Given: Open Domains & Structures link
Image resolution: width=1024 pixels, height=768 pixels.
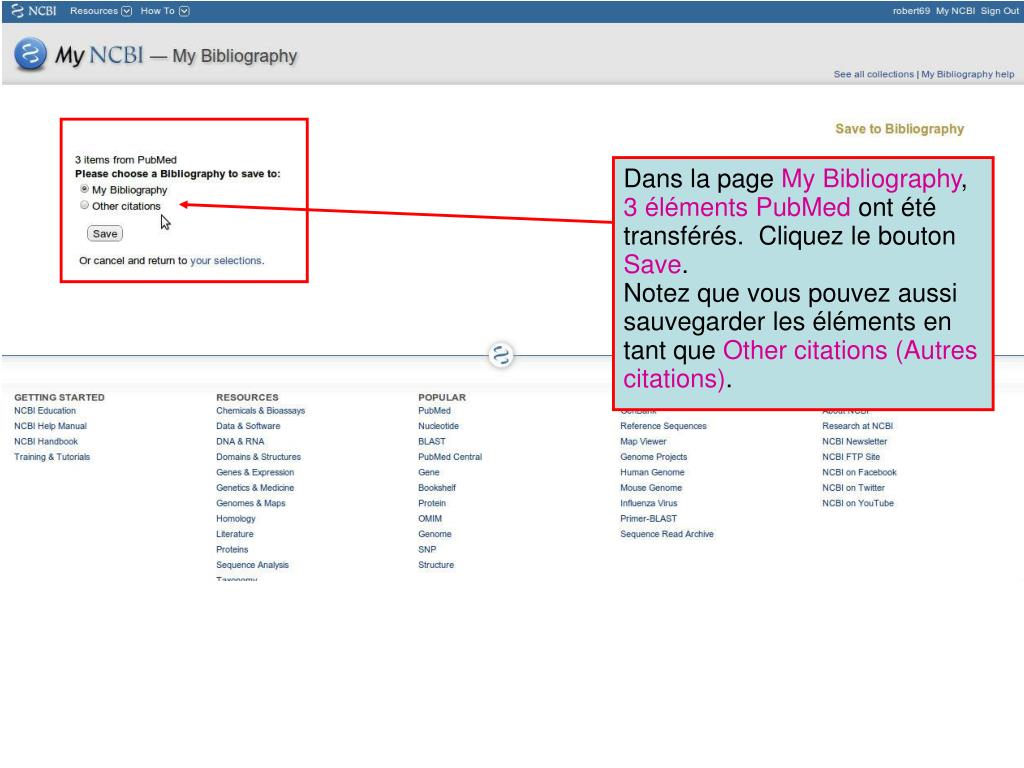Looking at the screenshot, I should (x=259, y=457).
